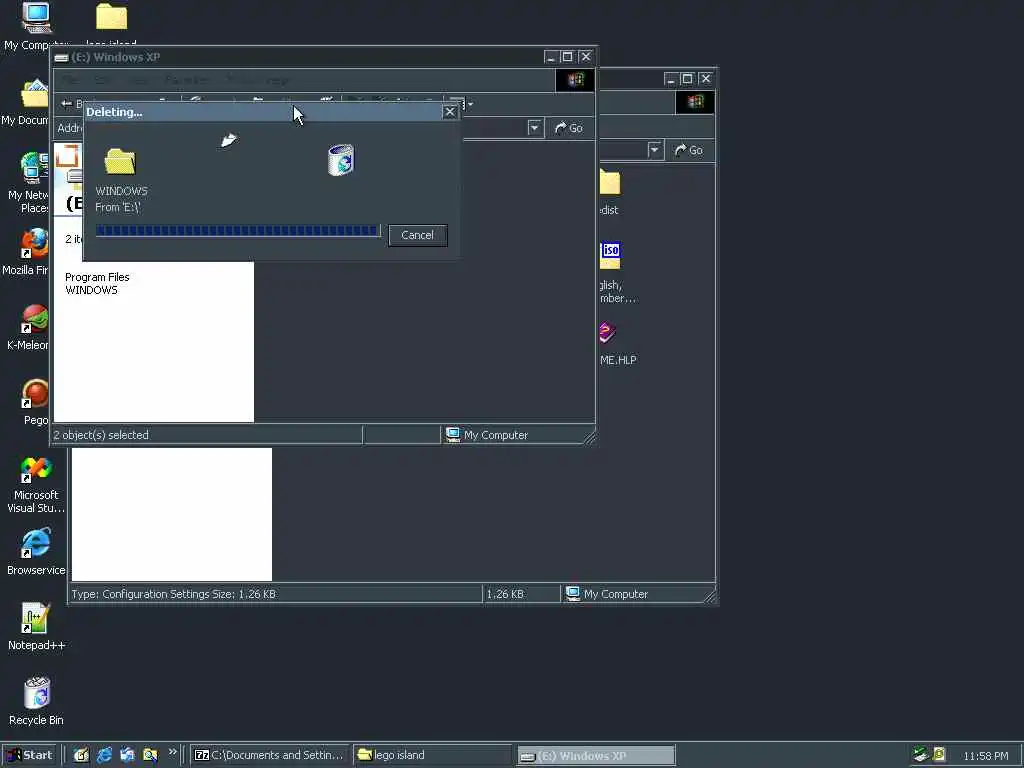The height and width of the screenshot is (768, 1024).
Task: Click 'Type: Configuration Settings' status bar text
Action: [x=173, y=594]
